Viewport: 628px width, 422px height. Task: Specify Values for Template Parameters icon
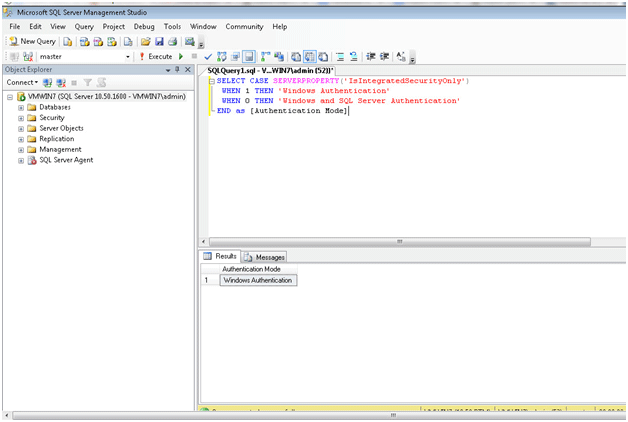(401, 56)
